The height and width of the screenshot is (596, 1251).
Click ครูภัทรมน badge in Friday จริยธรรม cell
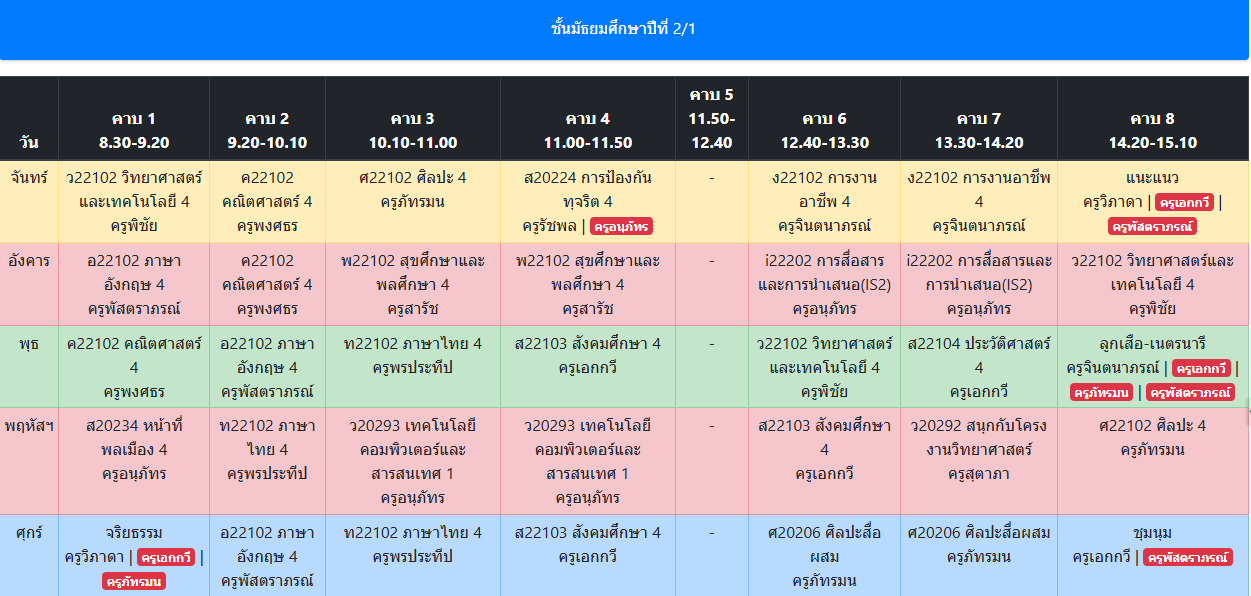coord(134,581)
